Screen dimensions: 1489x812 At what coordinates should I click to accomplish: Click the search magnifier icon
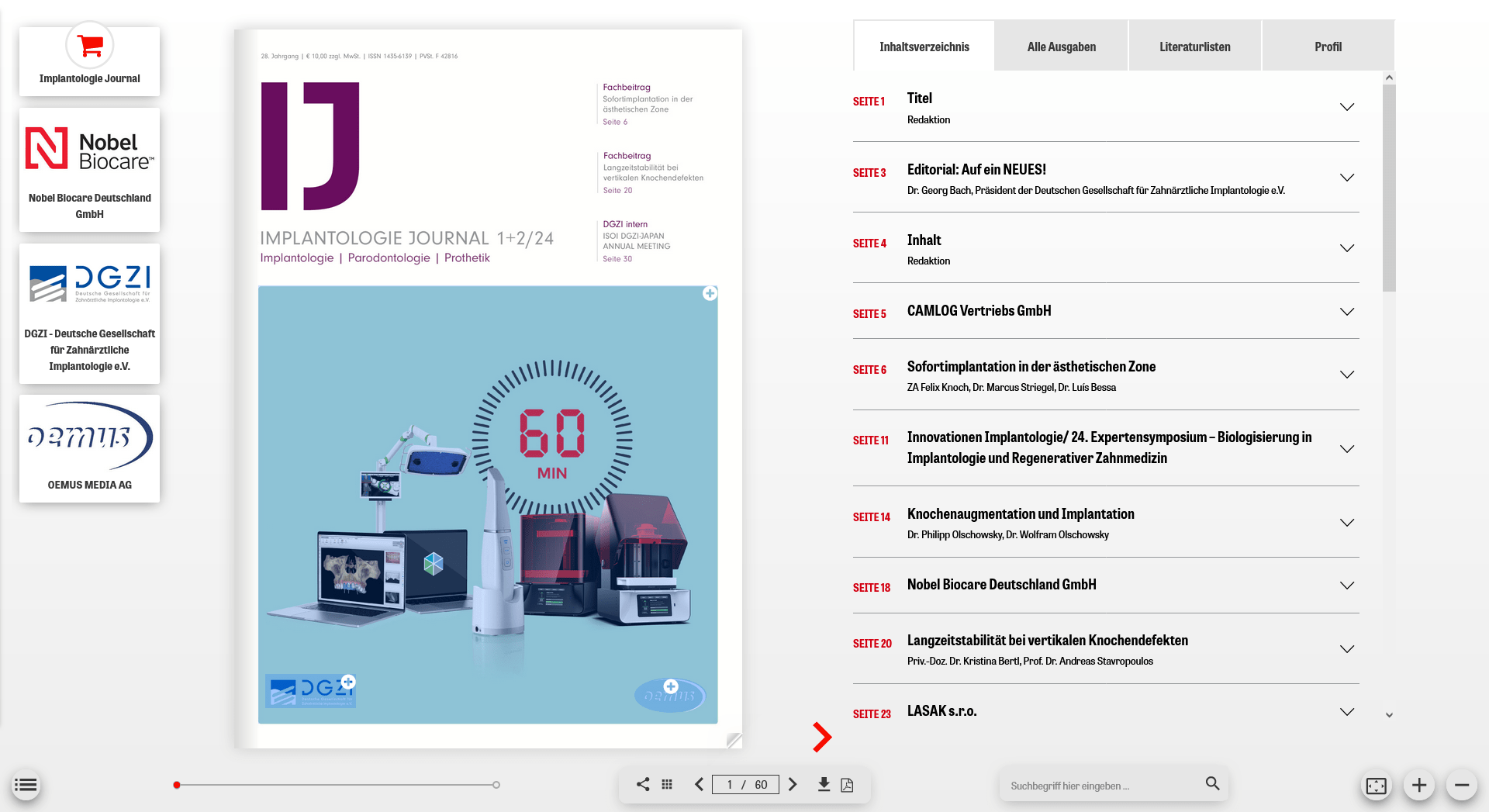(1212, 783)
